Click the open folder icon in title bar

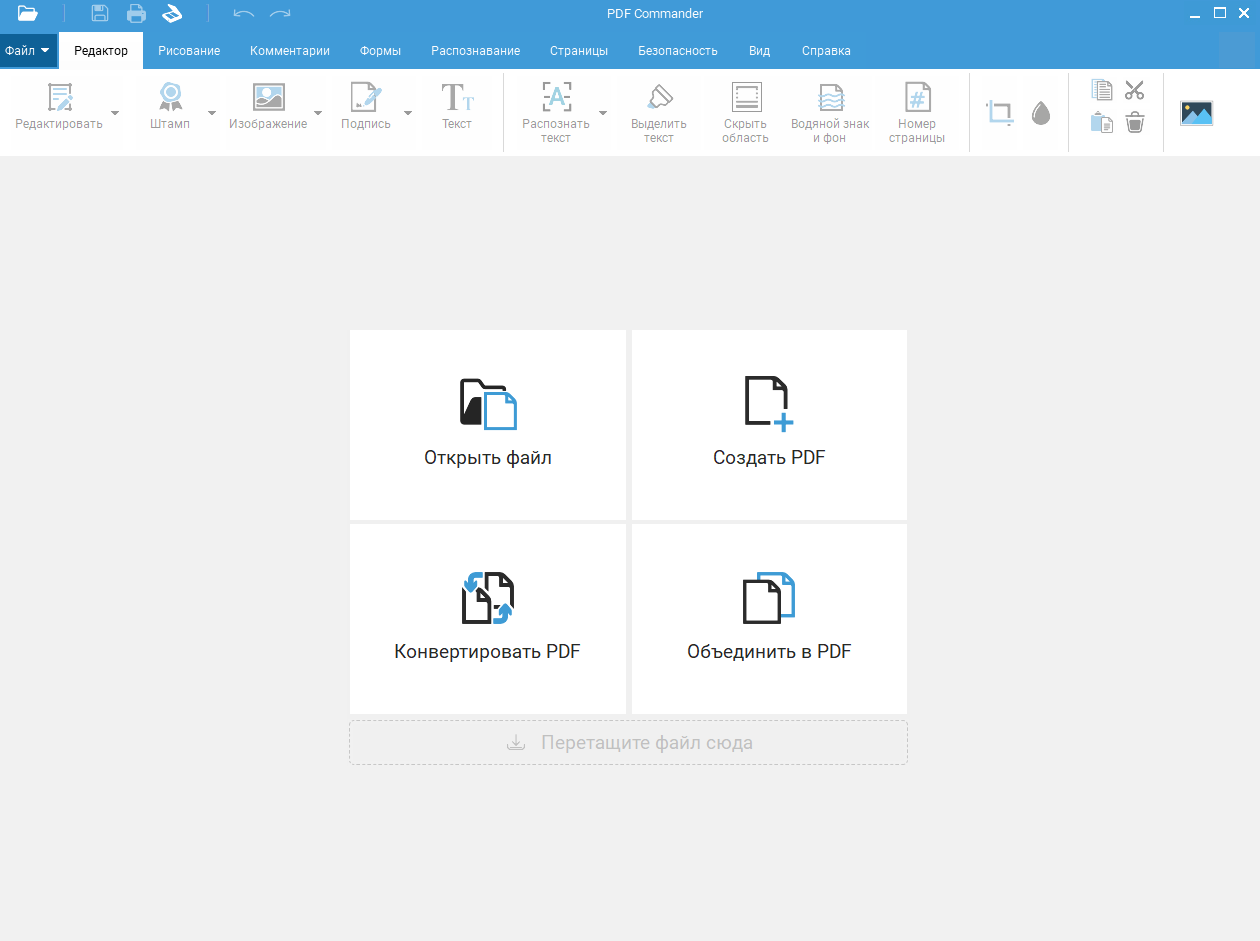27,14
